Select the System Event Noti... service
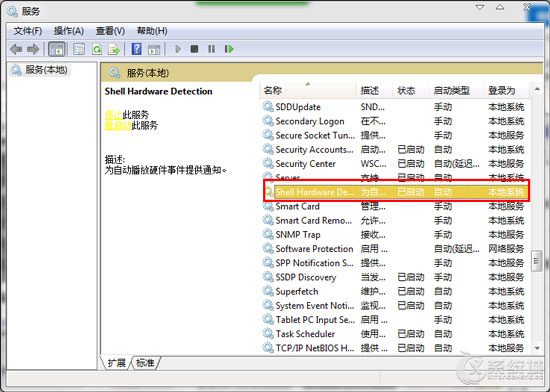This screenshot has height=392, width=550. [x=315, y=305]
